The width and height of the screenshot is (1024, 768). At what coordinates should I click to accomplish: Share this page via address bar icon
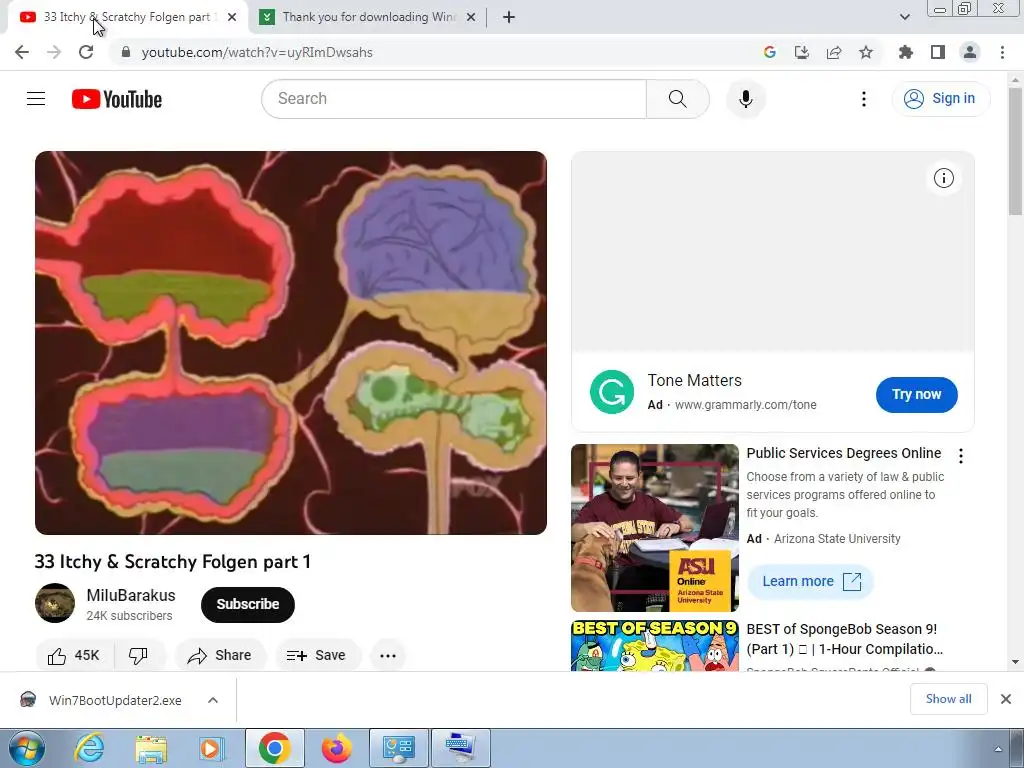coord(834,52)
